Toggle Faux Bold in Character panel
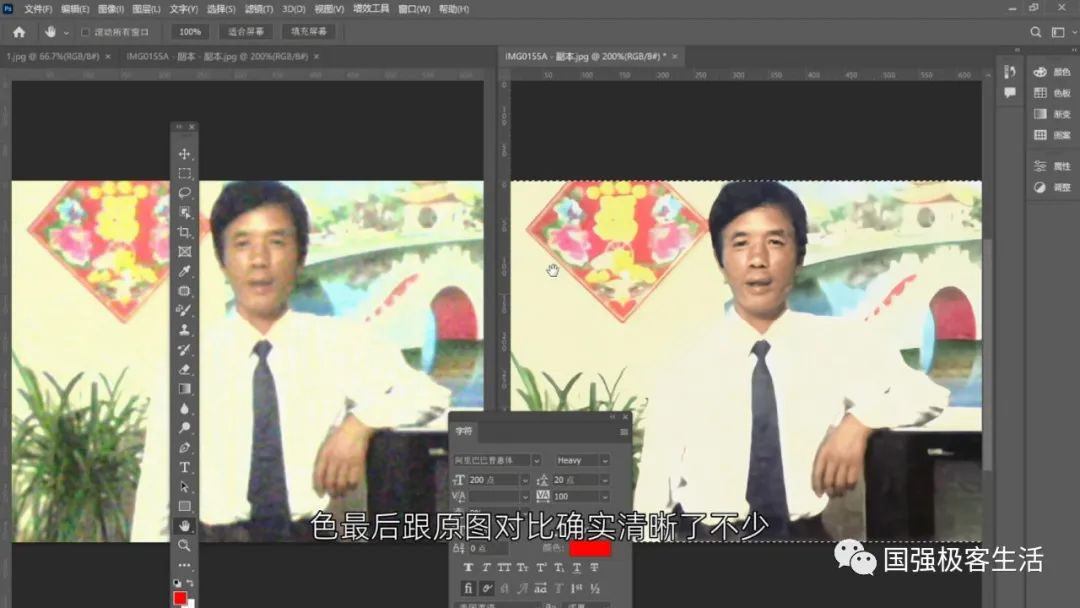The width and height of the screenshot is (1080, 608). click(x=468, y=567)
